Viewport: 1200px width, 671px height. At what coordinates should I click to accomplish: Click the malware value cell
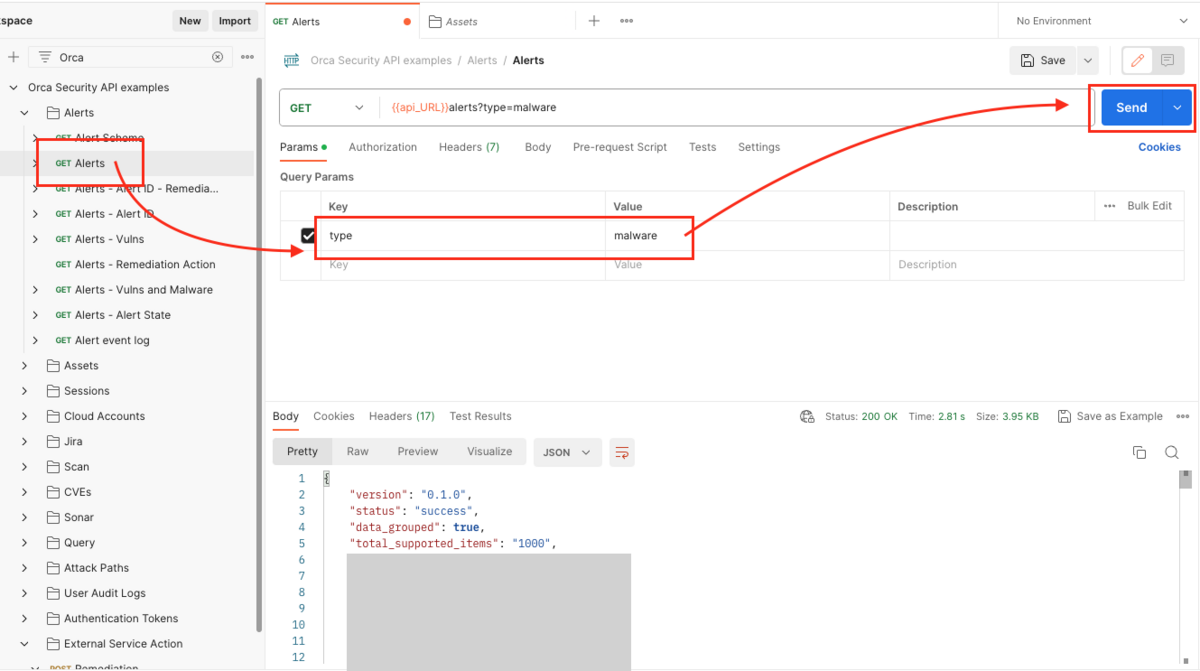click(x=747, y=236)
